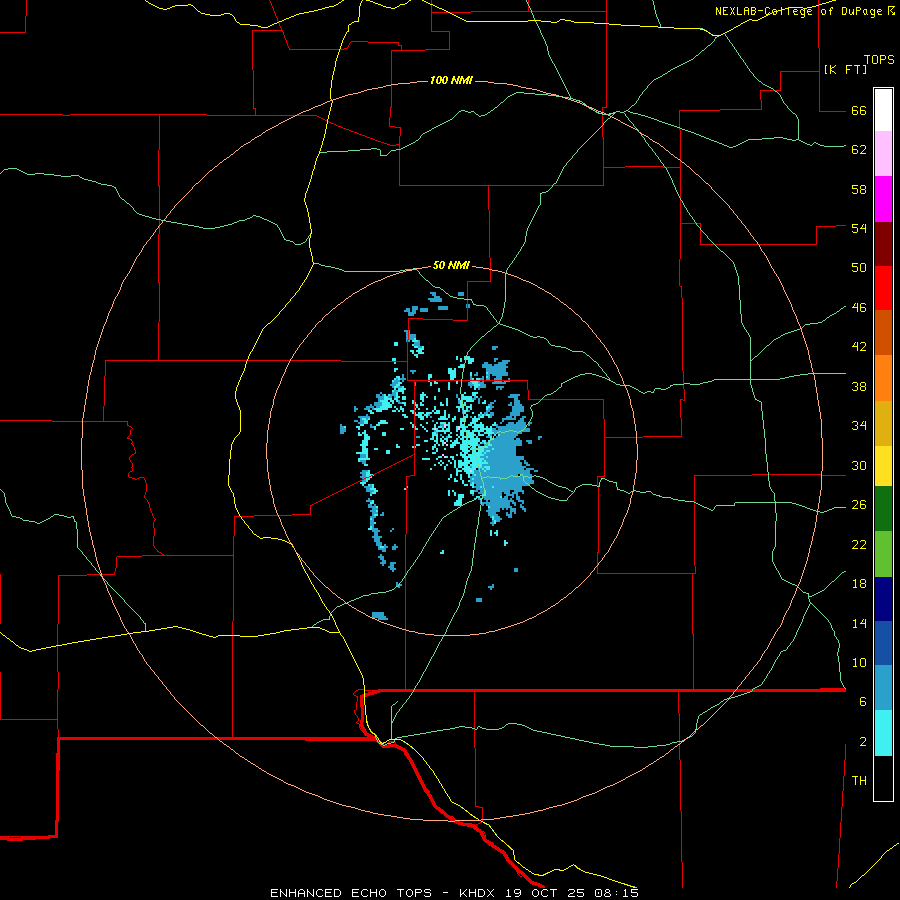
Task: Click the light pink legend swatch
Action: click(x=883, y=154)
